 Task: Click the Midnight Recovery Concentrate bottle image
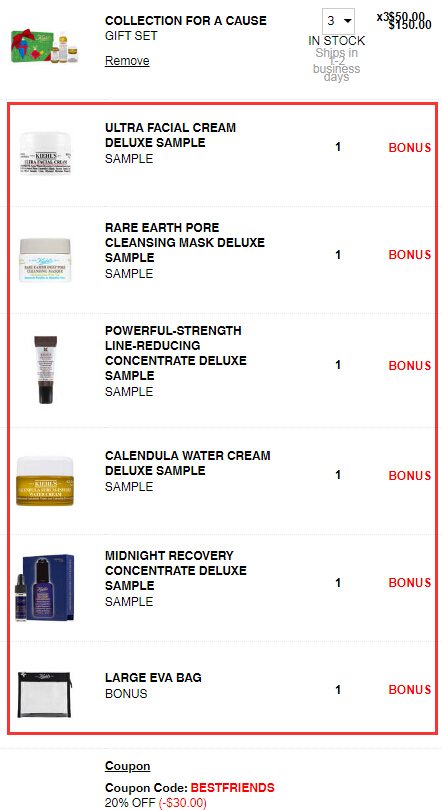tap(44, 587)
